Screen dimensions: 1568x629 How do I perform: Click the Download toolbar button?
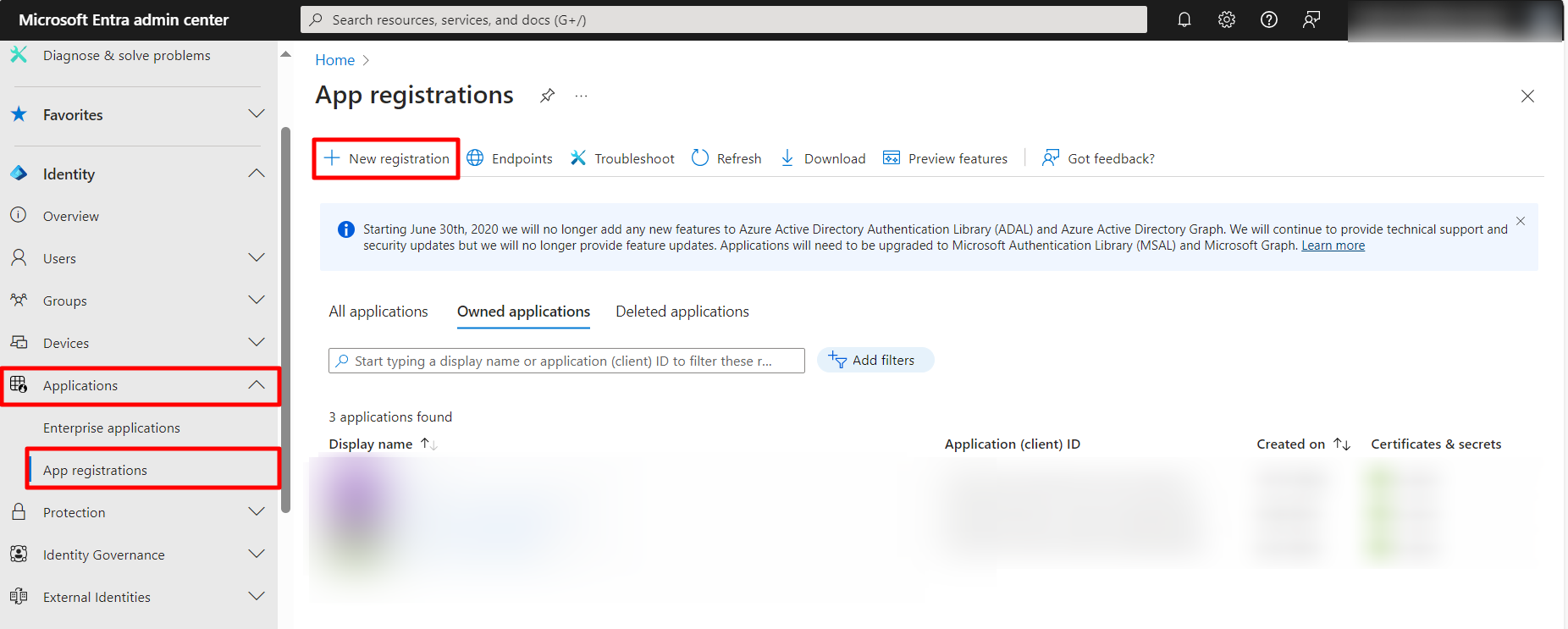(823, 158)
